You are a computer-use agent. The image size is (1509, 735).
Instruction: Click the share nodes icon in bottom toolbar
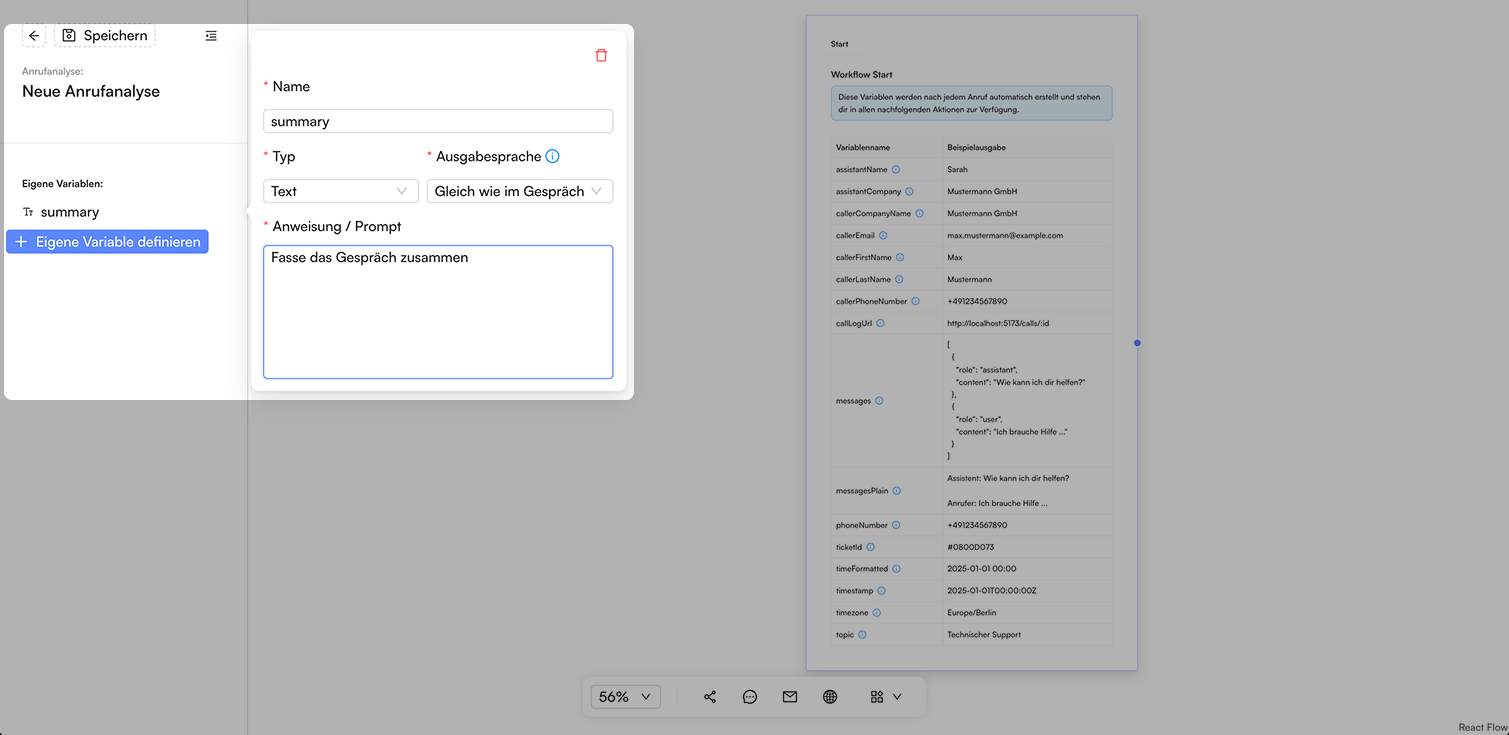pyautogui.click(x=710, y=697)
